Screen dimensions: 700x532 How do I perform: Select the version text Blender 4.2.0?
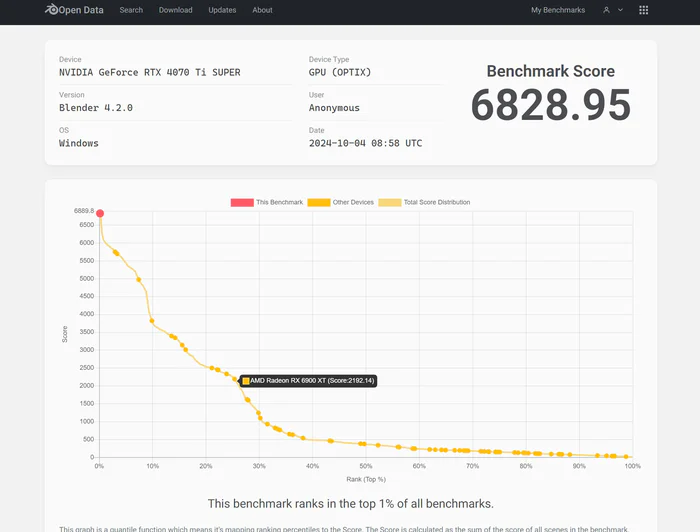pos(96,108)
